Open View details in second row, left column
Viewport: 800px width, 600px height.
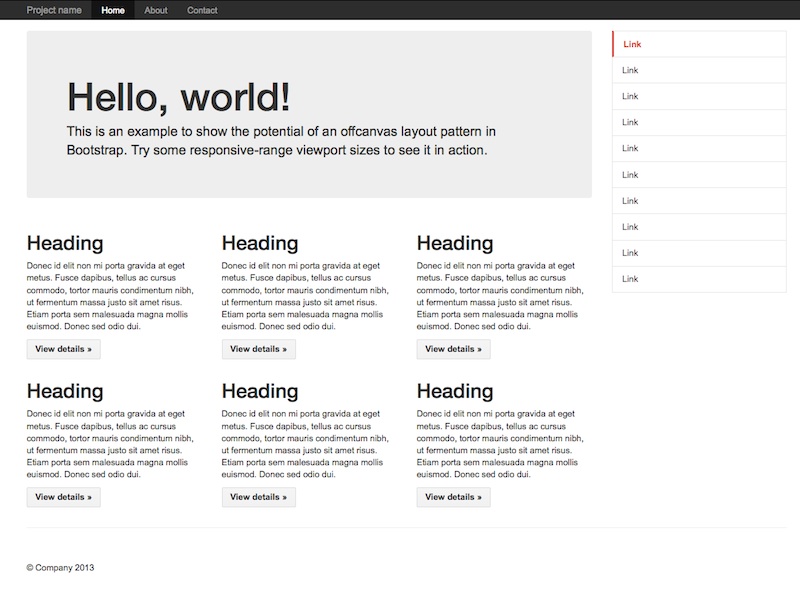pos(63,497)
